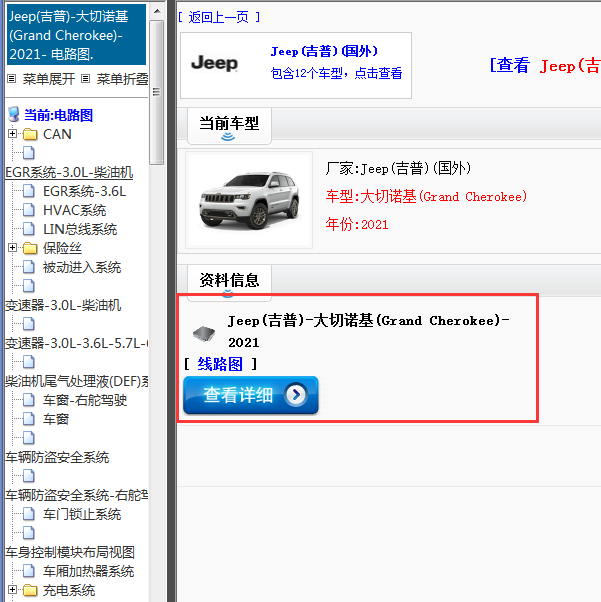The height and width of the screenshot is (602, 601).
Task: Click the document icon beside LIN总线系统
Action: pyautogui.click(x=28, y=229)
